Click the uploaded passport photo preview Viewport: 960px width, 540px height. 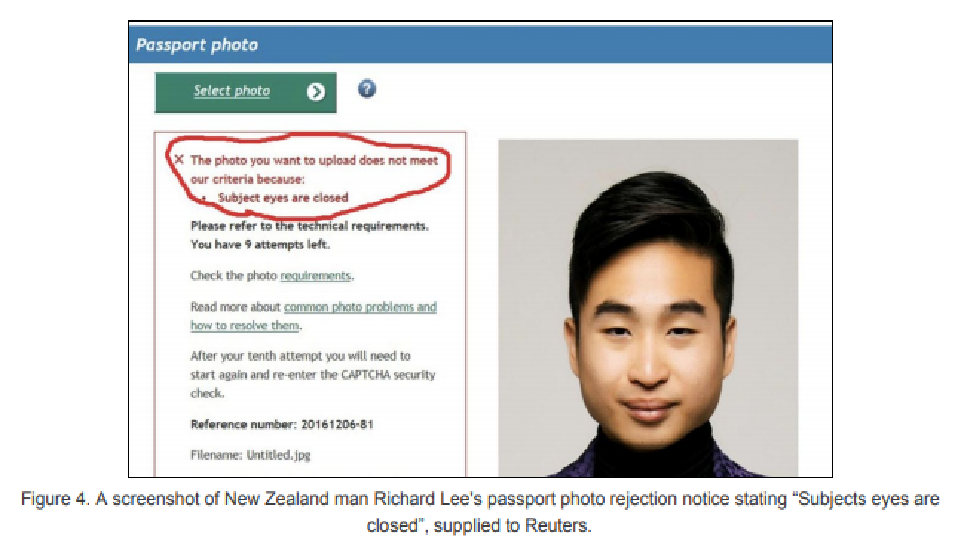pos(648,308)
